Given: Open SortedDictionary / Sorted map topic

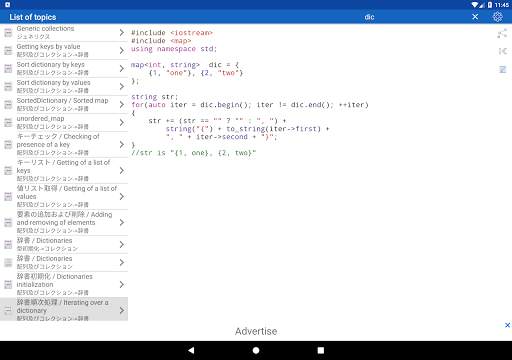Looking at the screenshot, I should click(64, 104).
